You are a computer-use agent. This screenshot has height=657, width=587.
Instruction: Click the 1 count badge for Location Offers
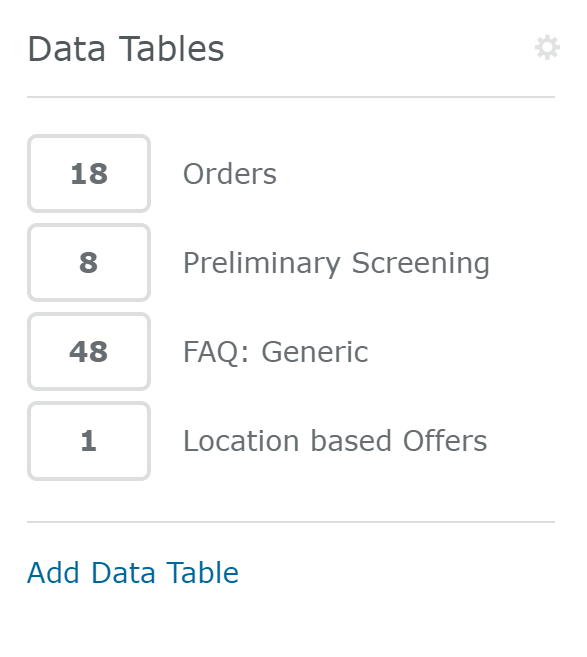point(89,441)
